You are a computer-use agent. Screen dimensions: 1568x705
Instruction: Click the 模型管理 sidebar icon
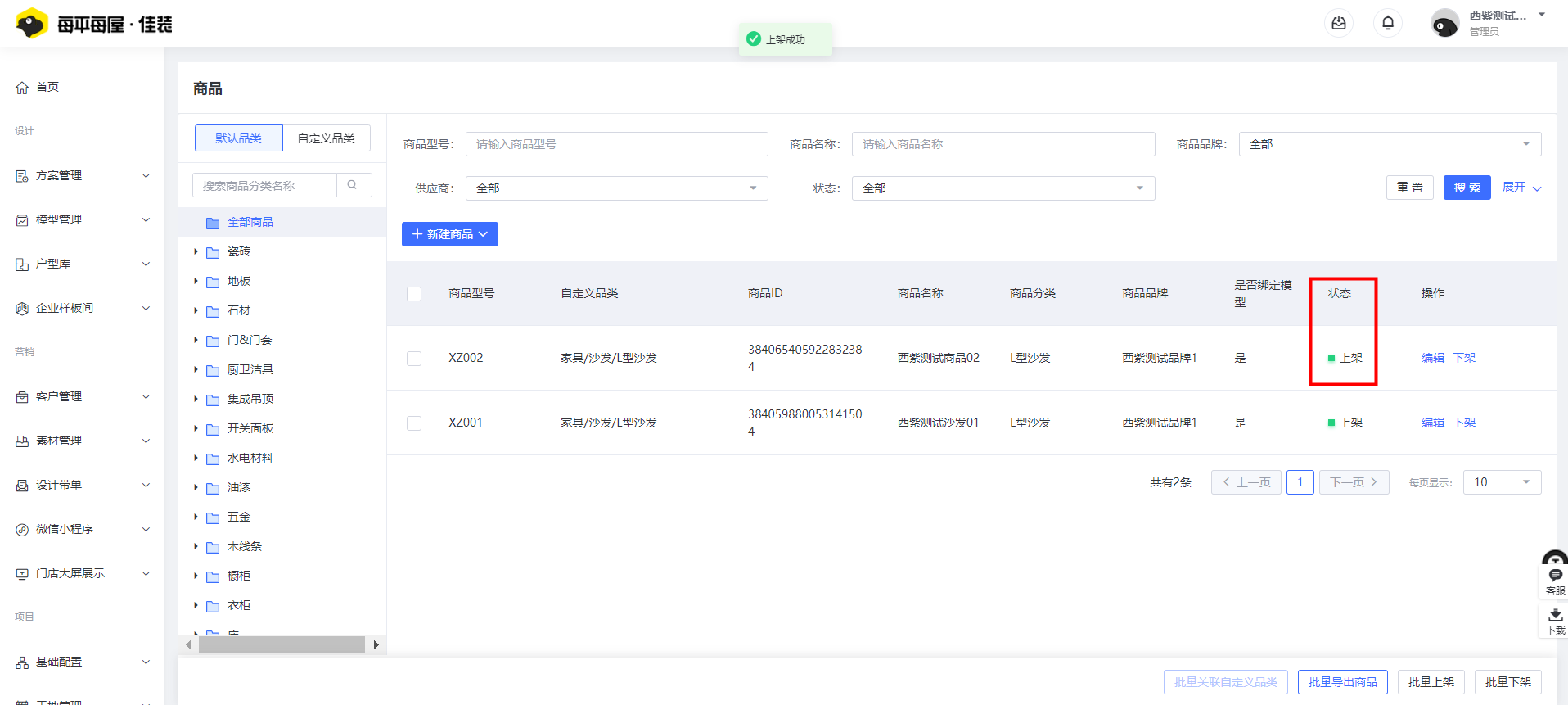pos(22,220)
